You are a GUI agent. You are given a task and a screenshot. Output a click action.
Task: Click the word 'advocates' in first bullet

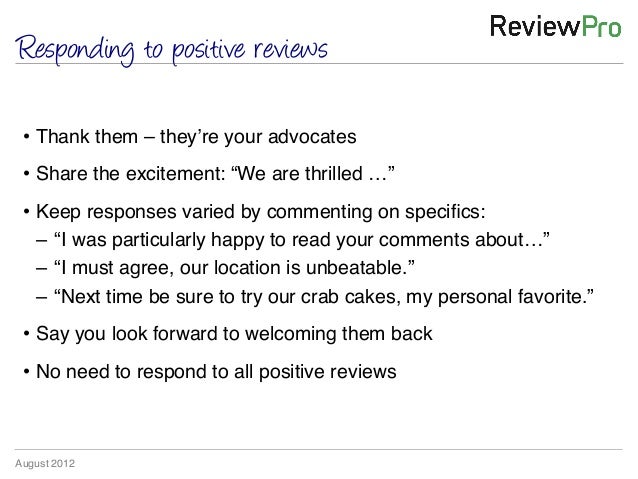(x=312, y=137)
